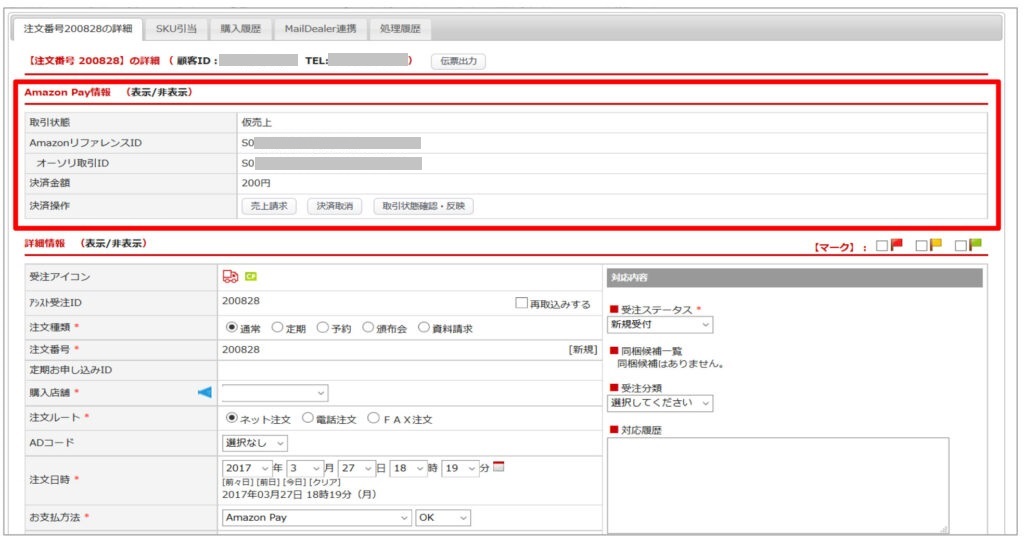Click the 売上請求 button
Screen dimensions: 1024x542
coord(269,206)
